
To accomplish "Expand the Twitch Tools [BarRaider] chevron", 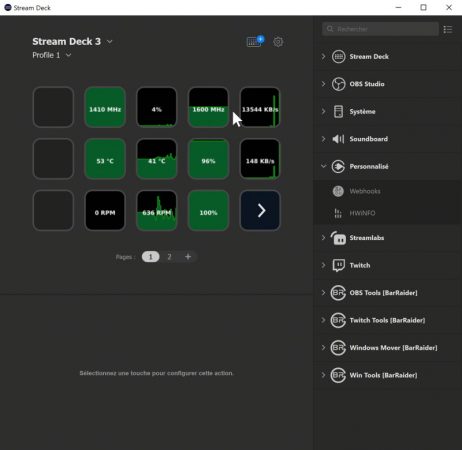I will pyautogui.click(x=323, y=320).
